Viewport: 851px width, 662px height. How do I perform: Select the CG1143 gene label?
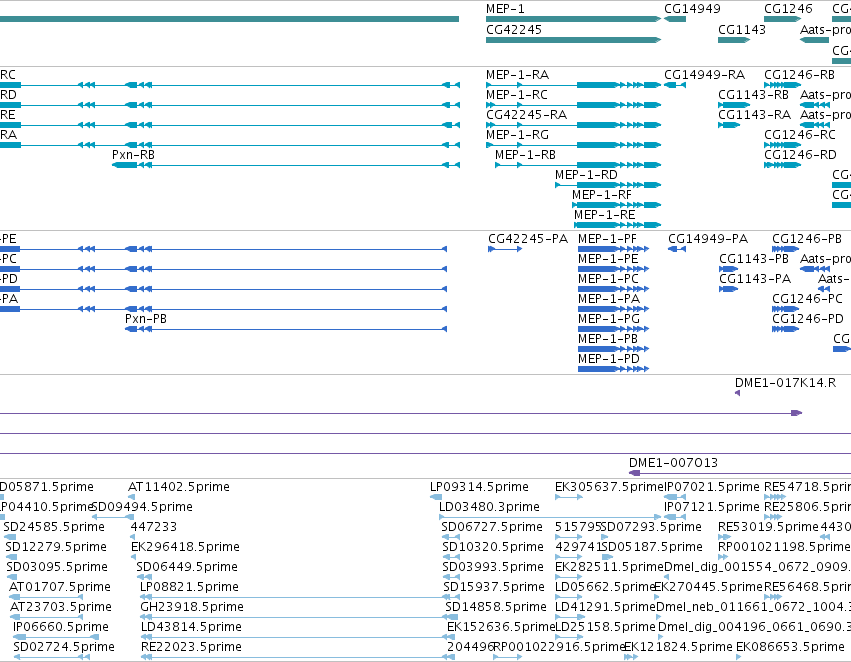[x=741, y=29]
